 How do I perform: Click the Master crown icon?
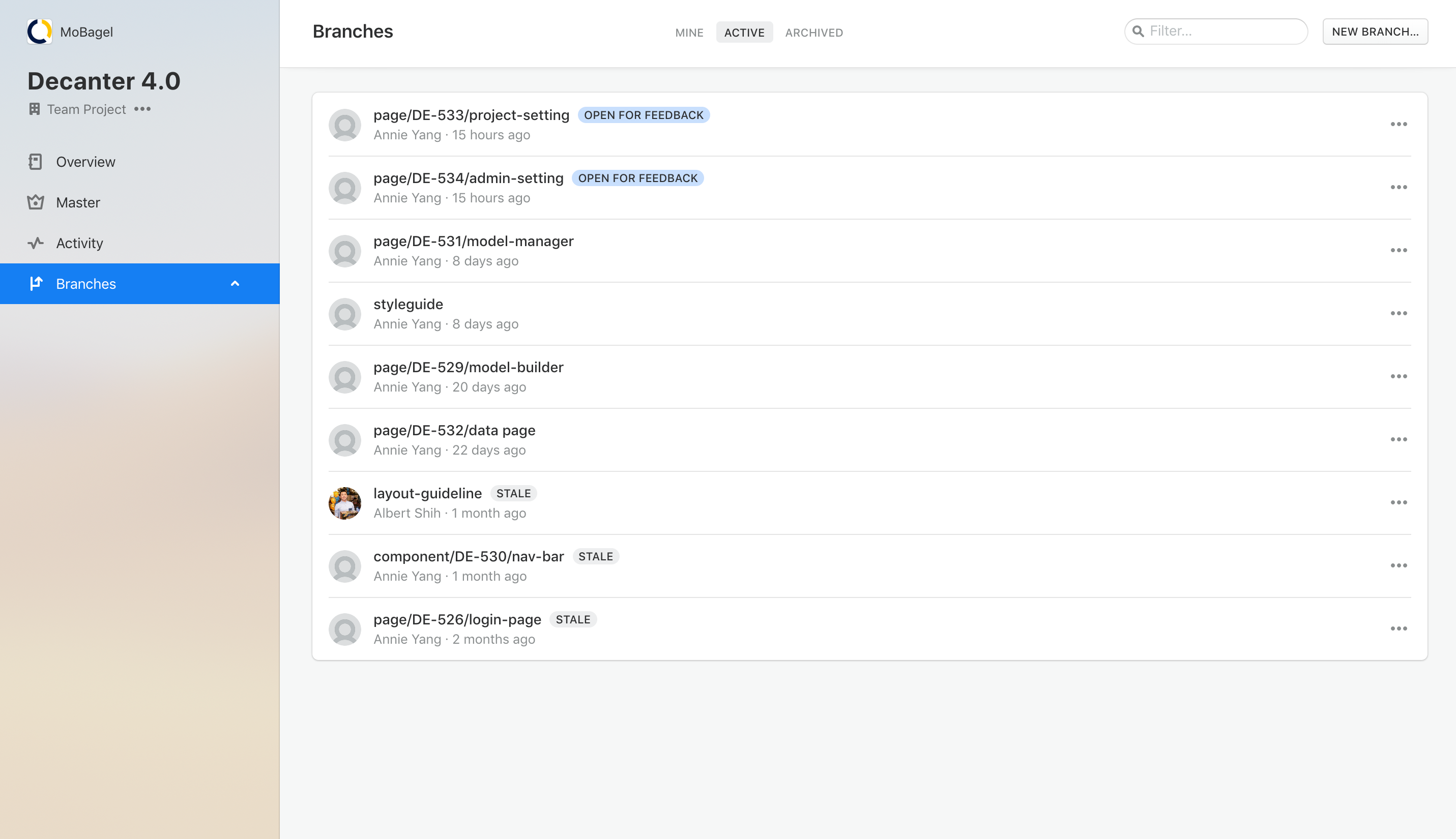point(35,202)
